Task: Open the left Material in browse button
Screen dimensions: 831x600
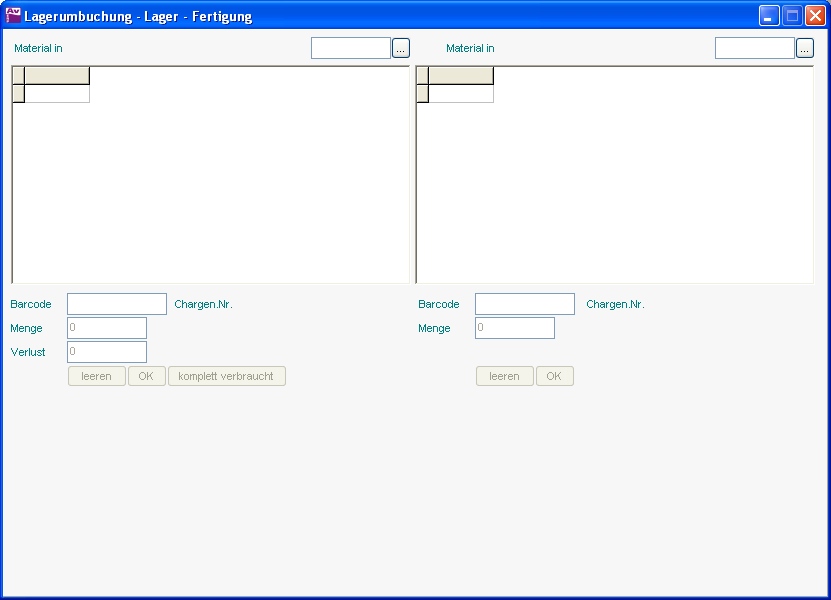Action: tap(401, 48)
